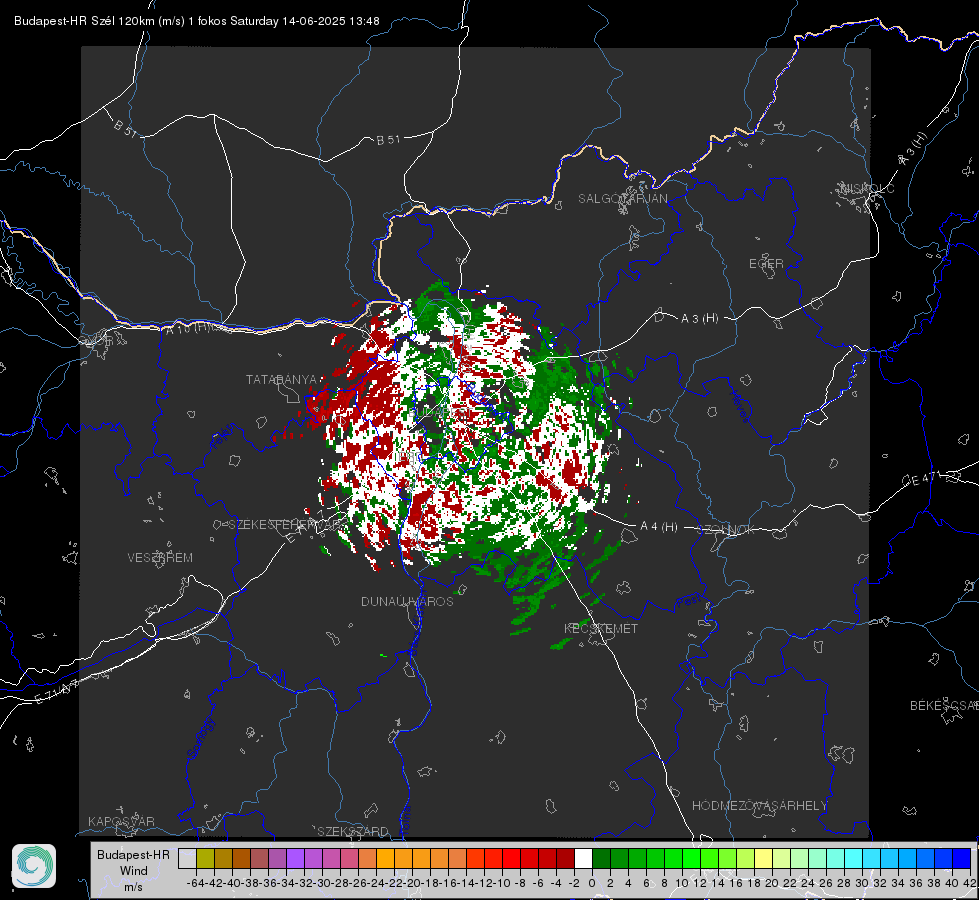Pick the dark red swatch between -4 and -2
Viewport: 979px width, 900px height.
[x=565, y=858]
